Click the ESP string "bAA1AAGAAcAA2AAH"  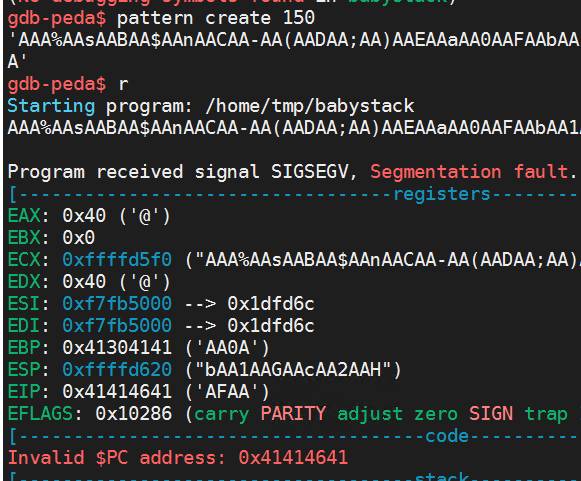coord(293,370)
